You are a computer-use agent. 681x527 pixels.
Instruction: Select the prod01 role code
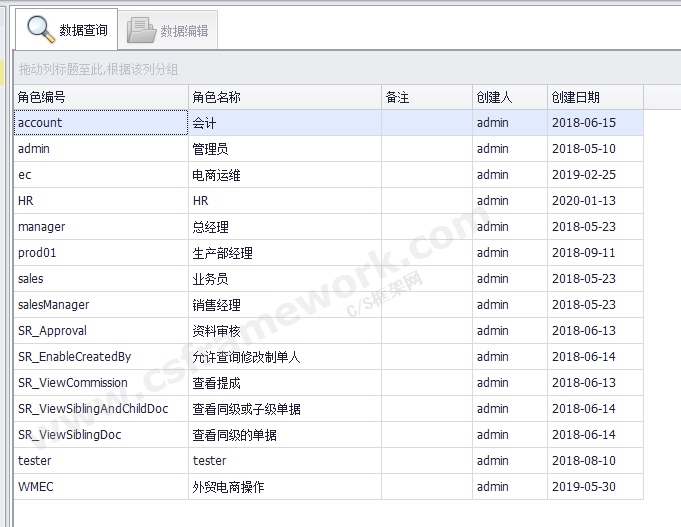pos(101,253)
